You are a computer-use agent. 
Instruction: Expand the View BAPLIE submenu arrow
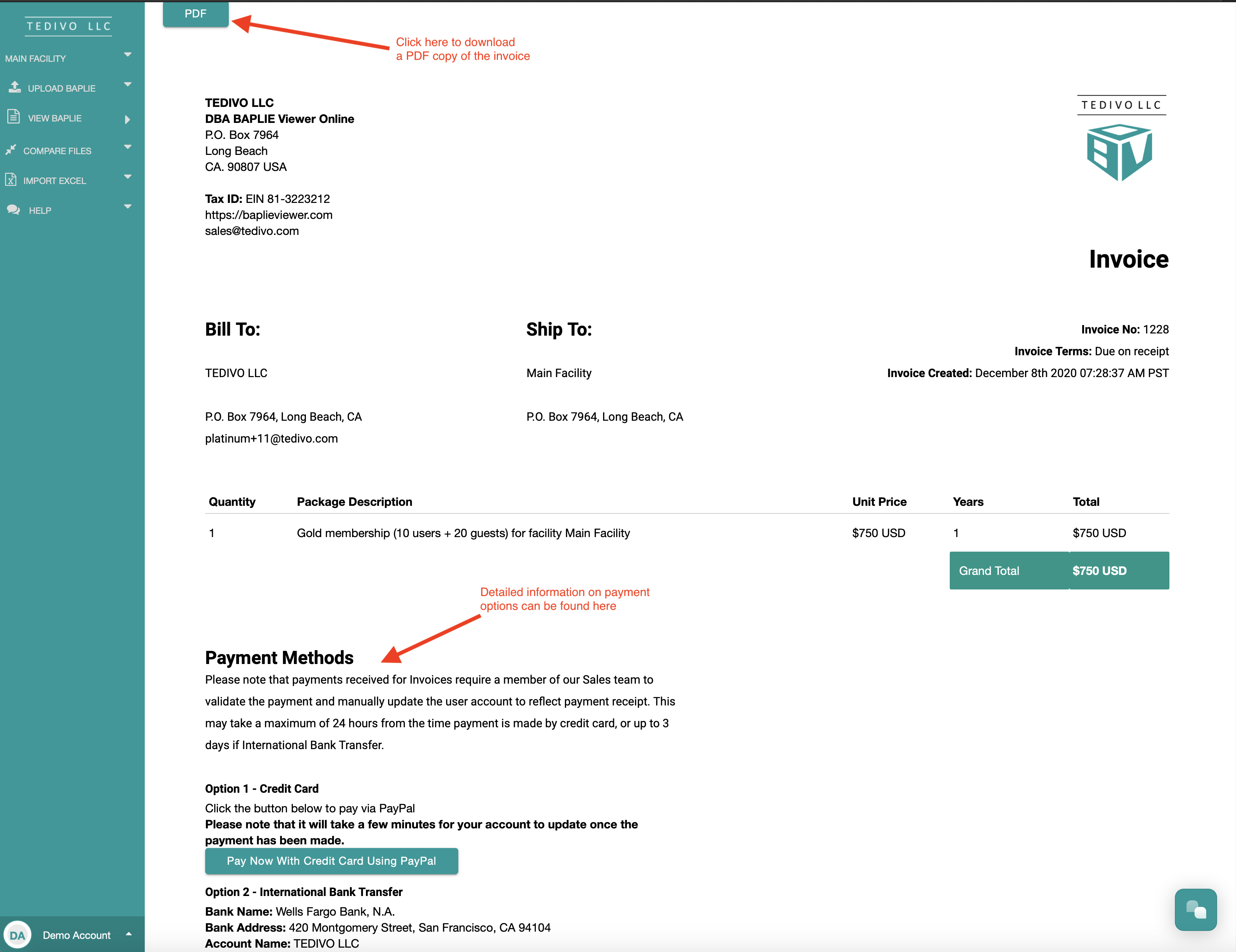click(127, 119)
